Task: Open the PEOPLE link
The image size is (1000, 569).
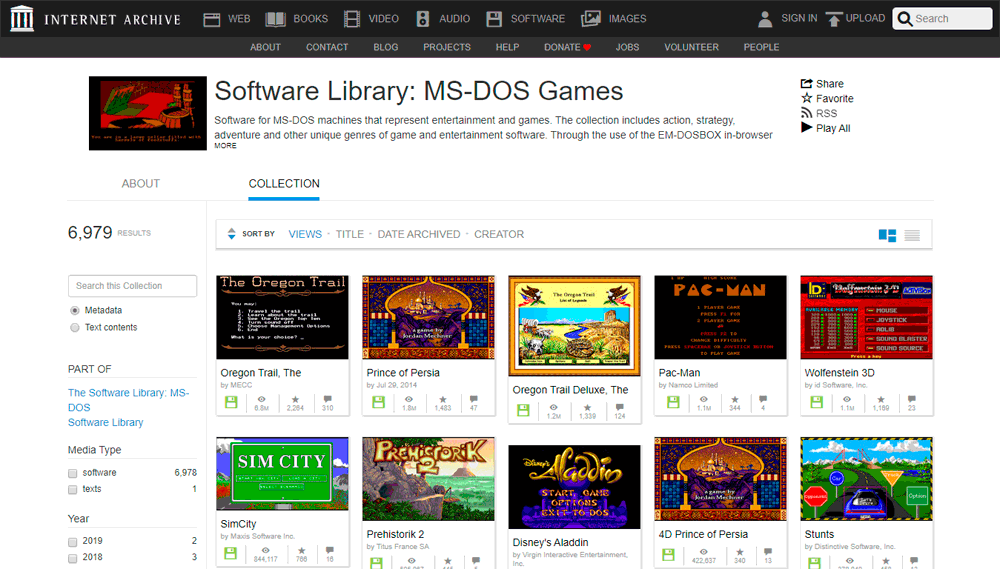Action: tap(761, 47)
